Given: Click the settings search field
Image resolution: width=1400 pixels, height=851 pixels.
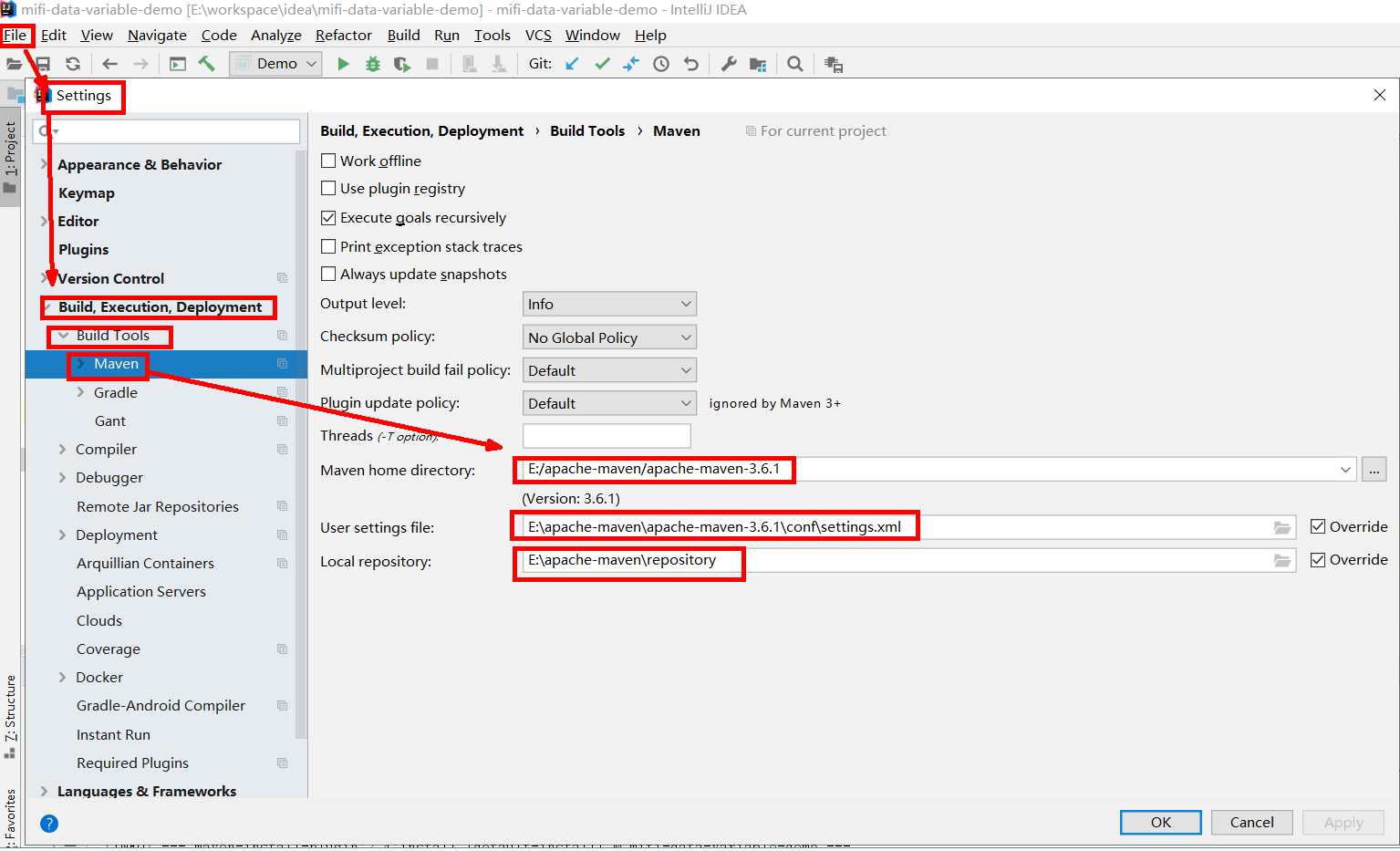Looking at the screenshot, I should pos(167,131).
